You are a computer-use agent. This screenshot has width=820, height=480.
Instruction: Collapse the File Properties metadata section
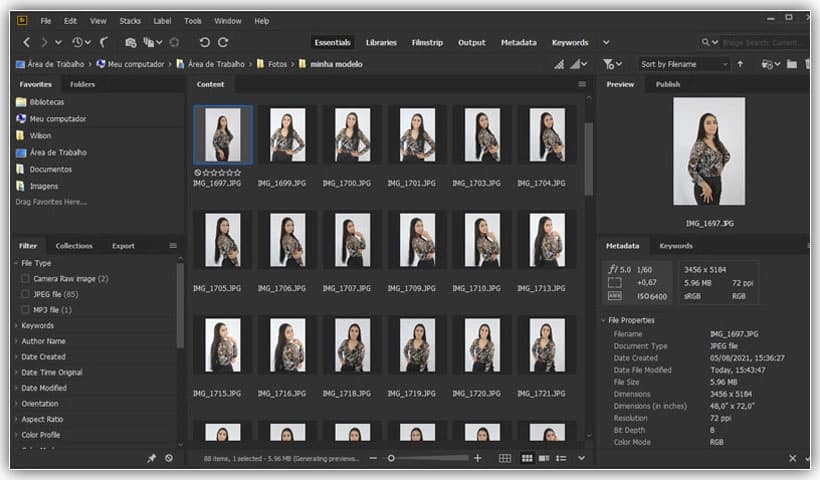point(603,320)
